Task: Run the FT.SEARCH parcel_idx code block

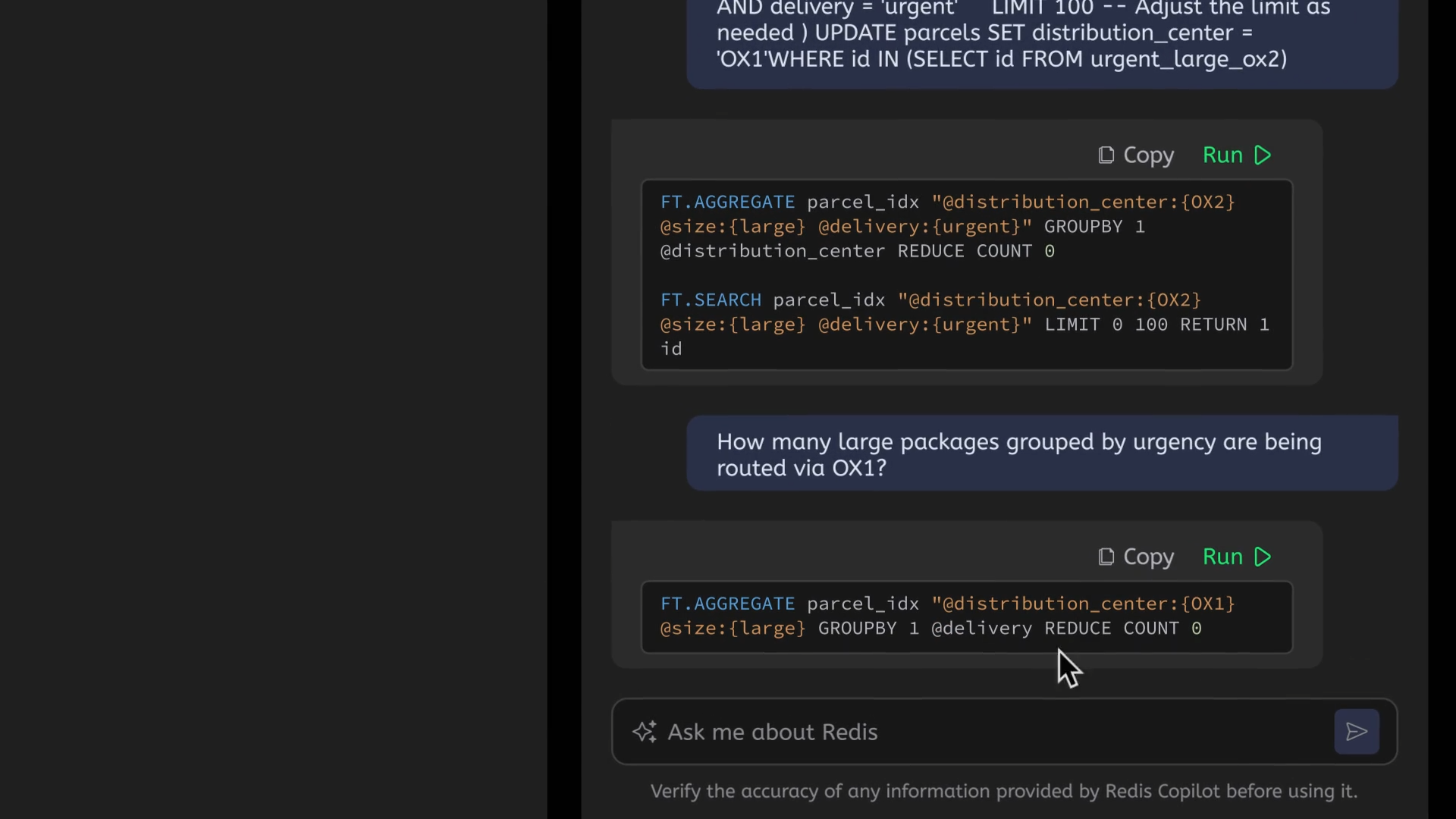Action: click(1237, 155)
